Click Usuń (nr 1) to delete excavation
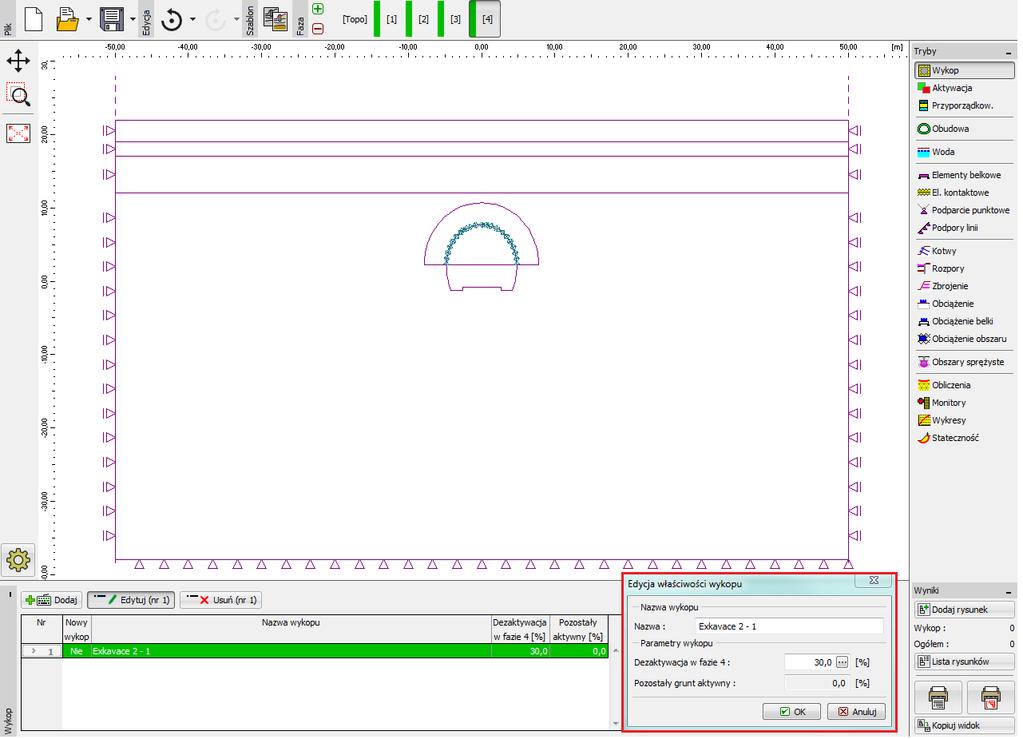1023x739 pixels. point(221,600)
